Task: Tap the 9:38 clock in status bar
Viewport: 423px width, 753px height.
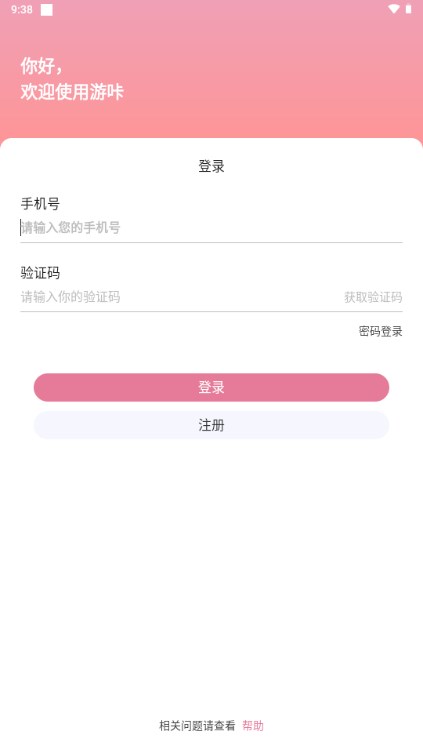Action: [22, 10]
